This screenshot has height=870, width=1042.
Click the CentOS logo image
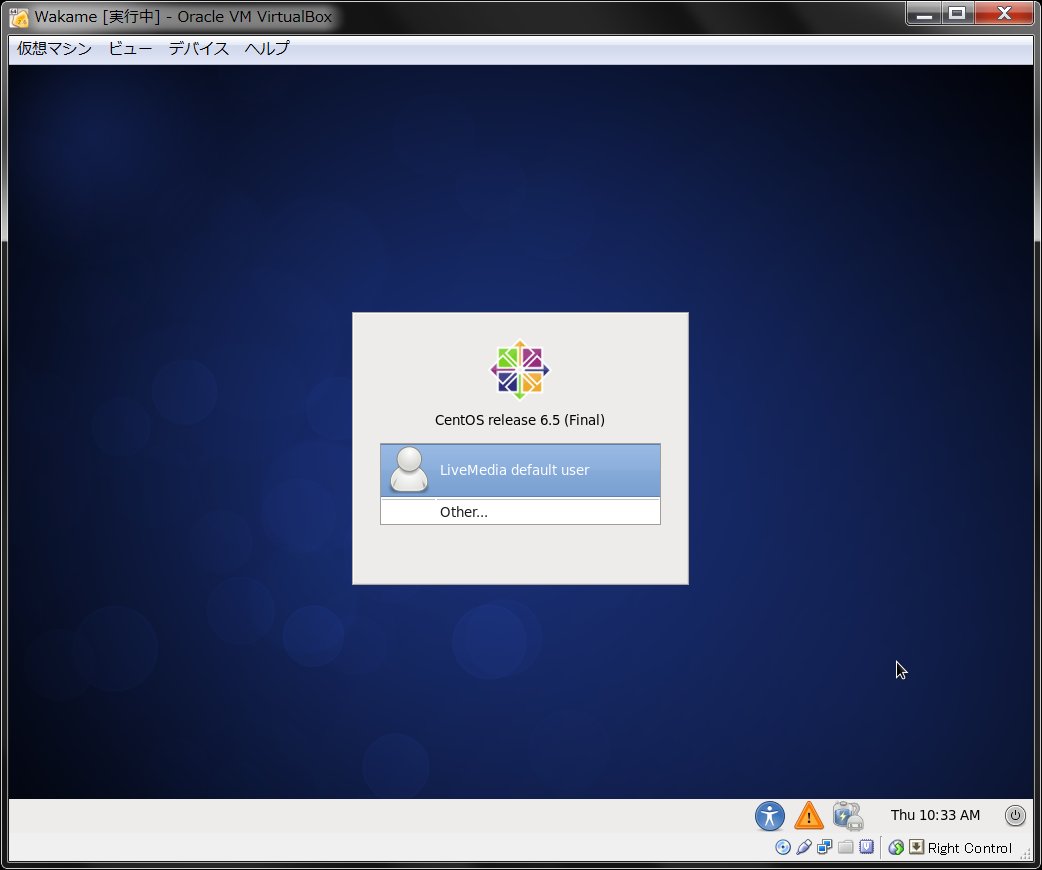coord(520,370)
